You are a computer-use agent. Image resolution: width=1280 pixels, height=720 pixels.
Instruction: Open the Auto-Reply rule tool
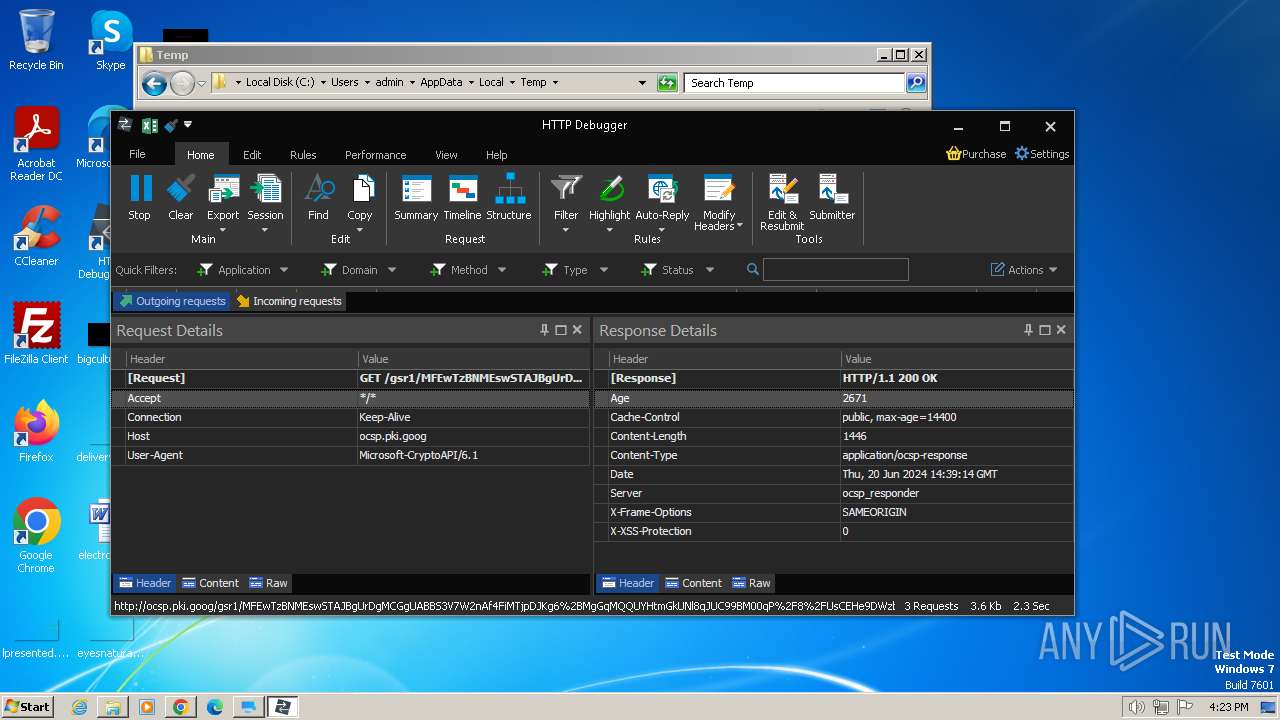(662, 197)
